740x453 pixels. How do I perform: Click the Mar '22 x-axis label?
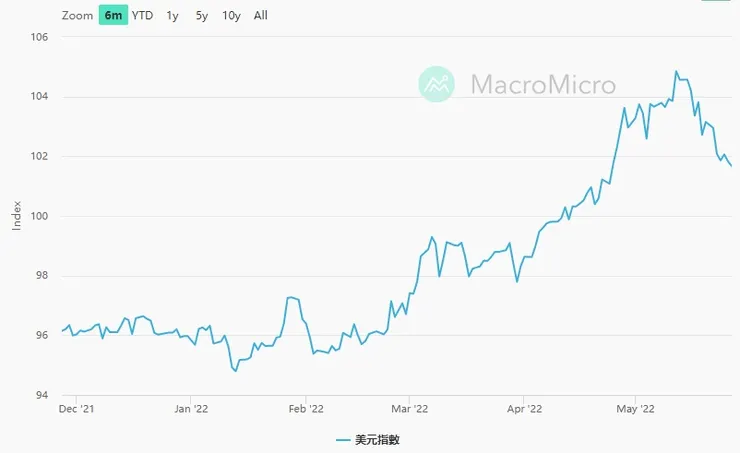tap(410, 408)
